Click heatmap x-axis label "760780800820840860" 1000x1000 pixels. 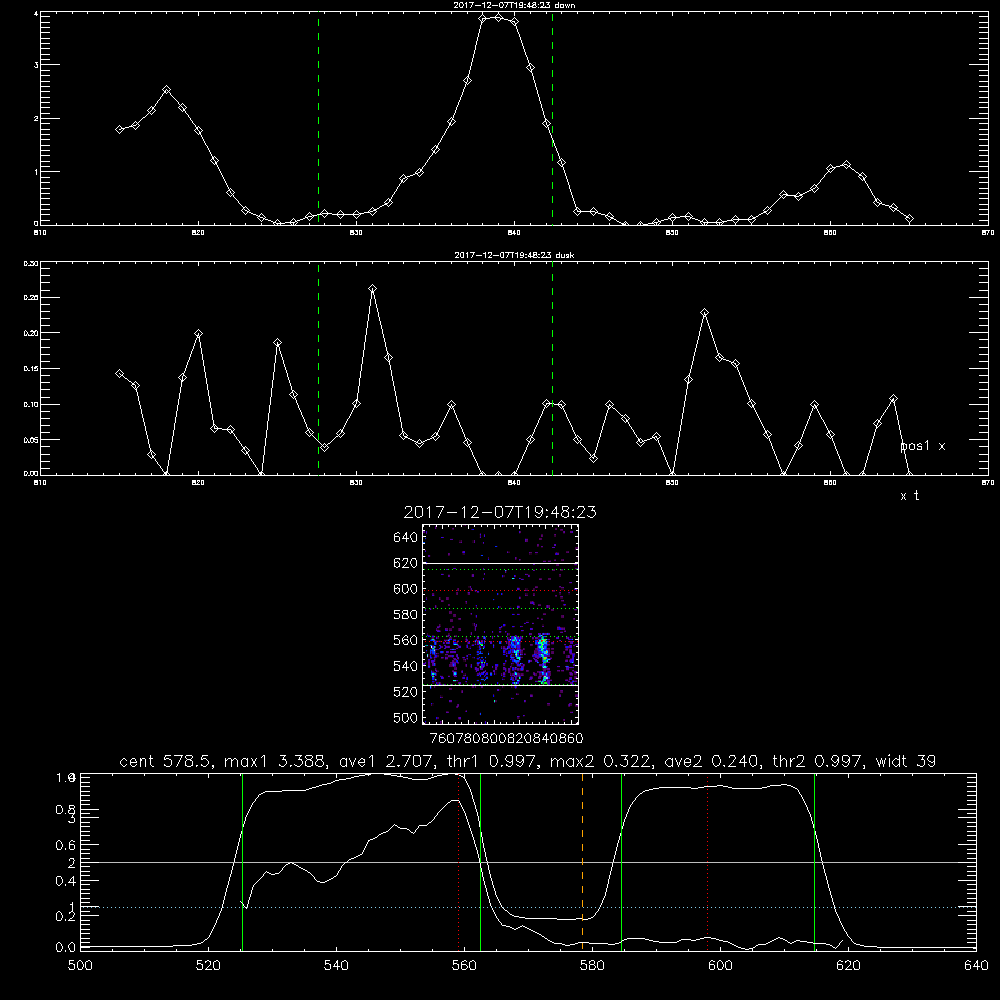pyautogui.click(x=506, y=738)
